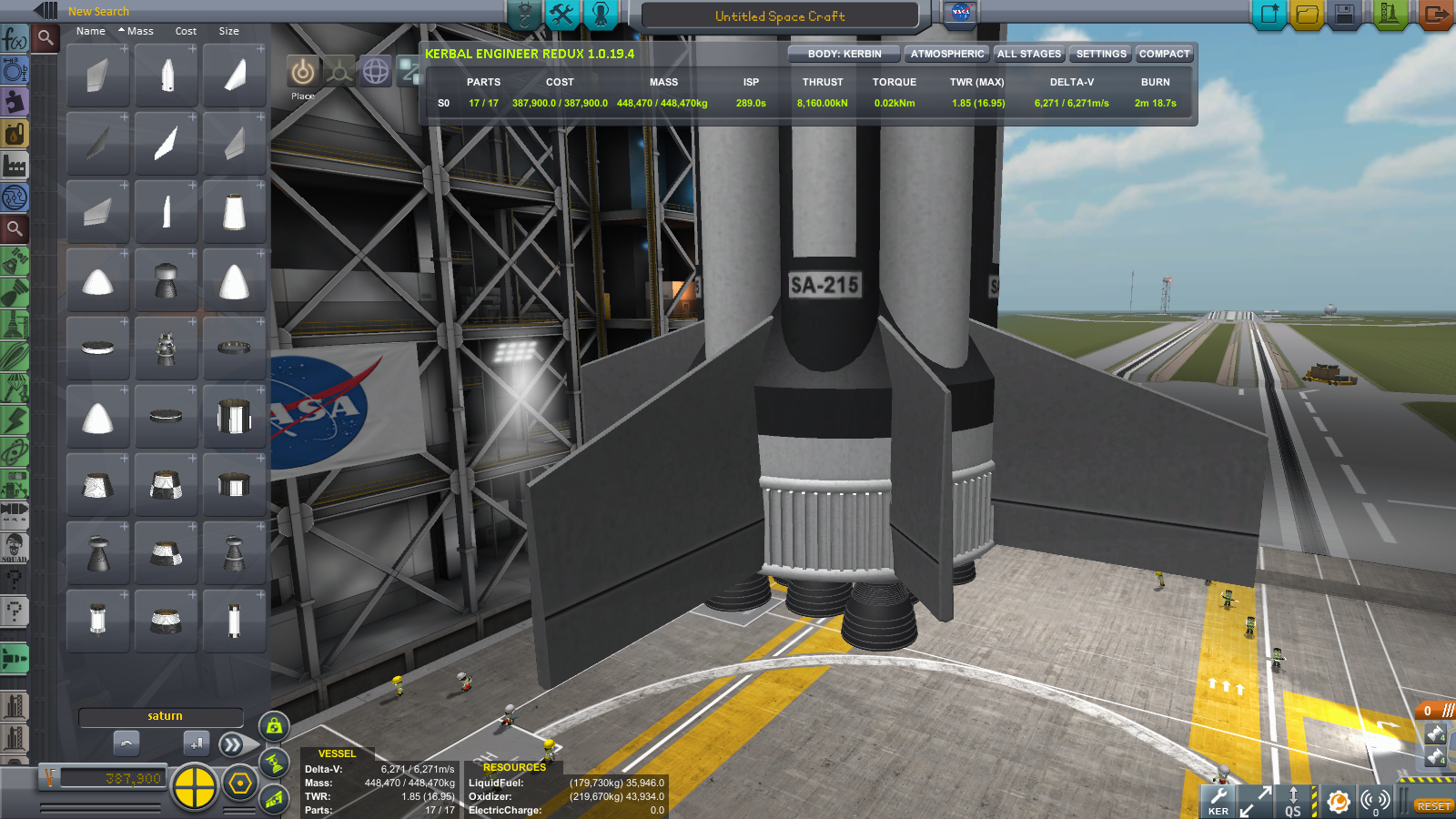This screenshot has width=1456, height=819.
Task: Open the Crew assignment kerbal icon
Action: (x=601, y=15)
